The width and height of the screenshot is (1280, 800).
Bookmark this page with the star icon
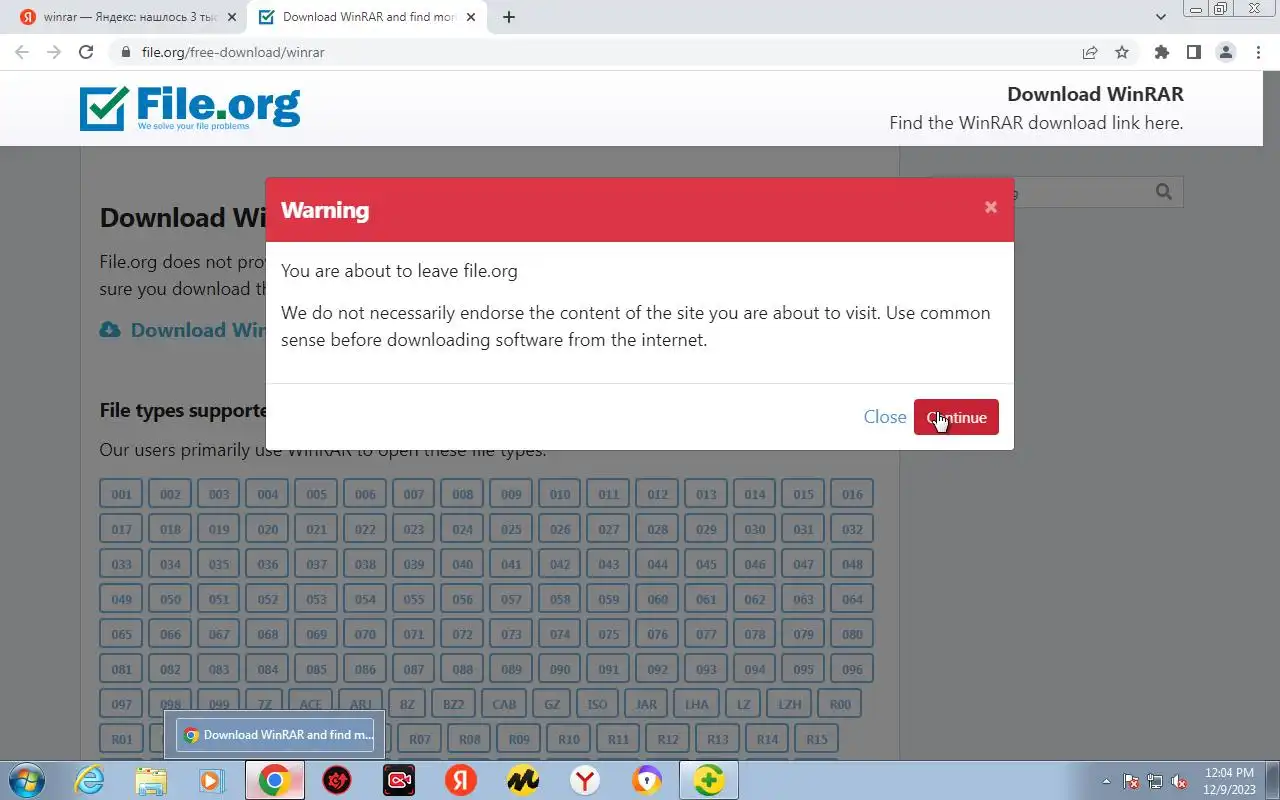(1122, 52)
